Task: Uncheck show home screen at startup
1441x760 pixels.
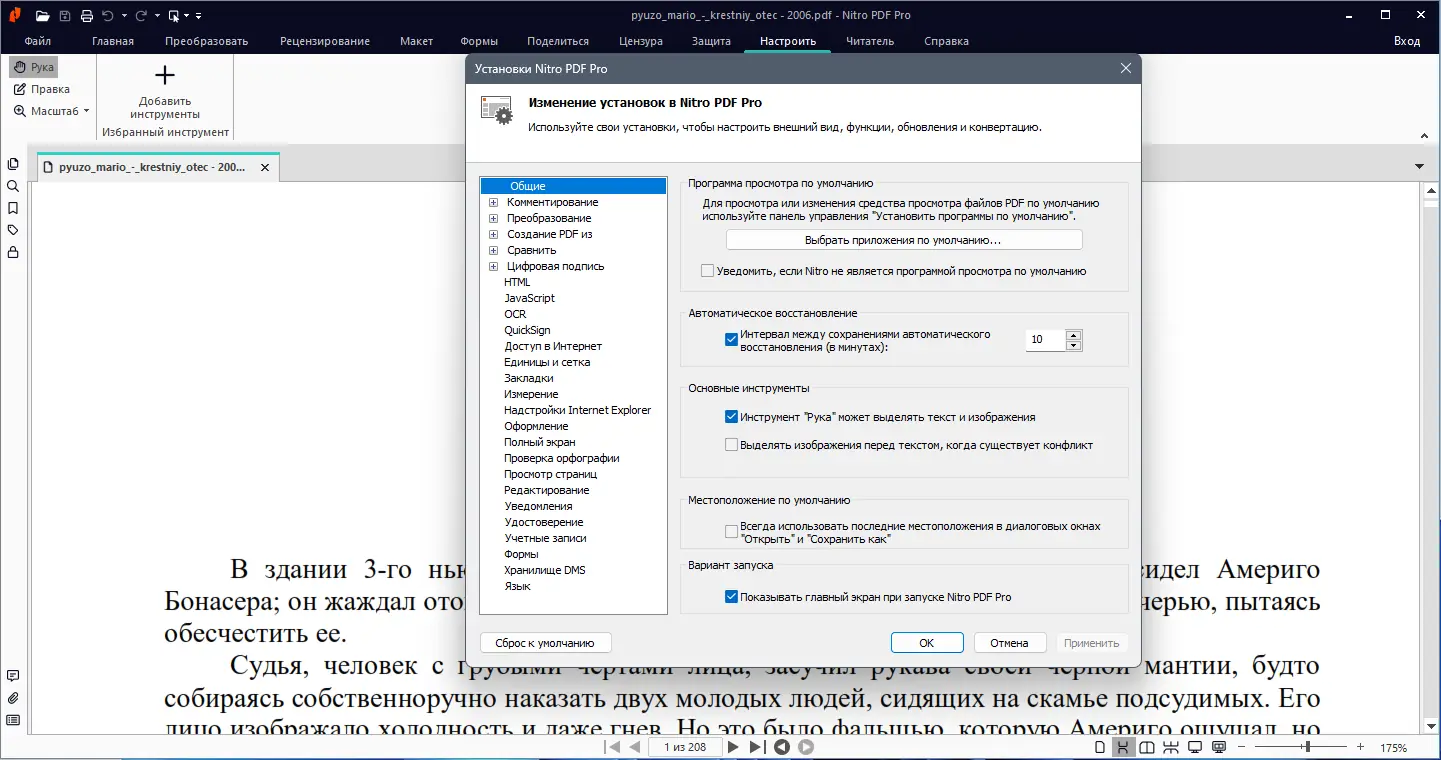Action: click(732, 597)
